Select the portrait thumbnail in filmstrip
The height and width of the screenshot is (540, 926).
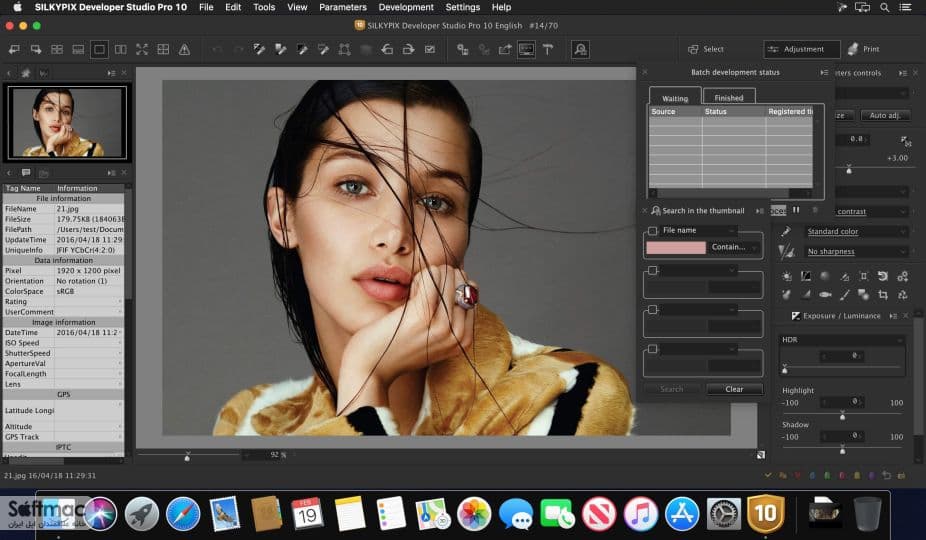click(x=67, y=123)
